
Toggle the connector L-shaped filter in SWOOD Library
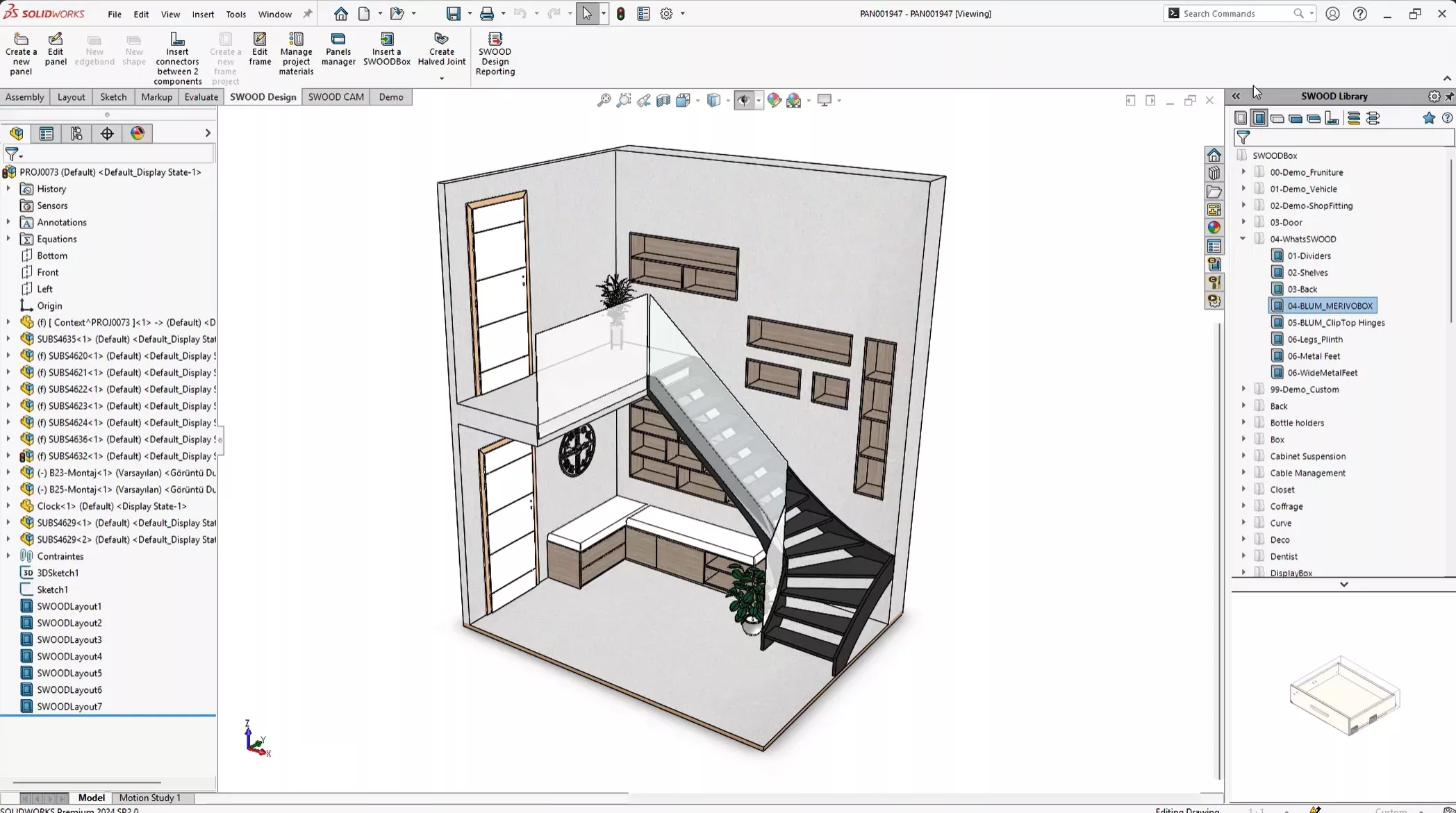(1332, 118)
